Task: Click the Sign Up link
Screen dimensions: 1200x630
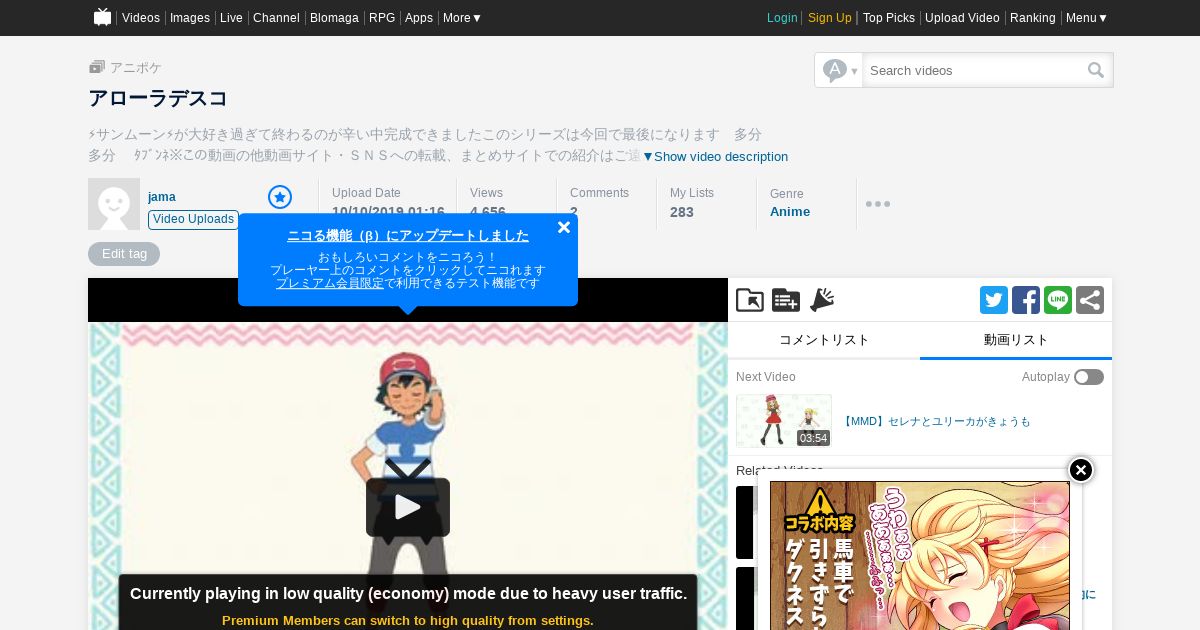Action: 830,18
